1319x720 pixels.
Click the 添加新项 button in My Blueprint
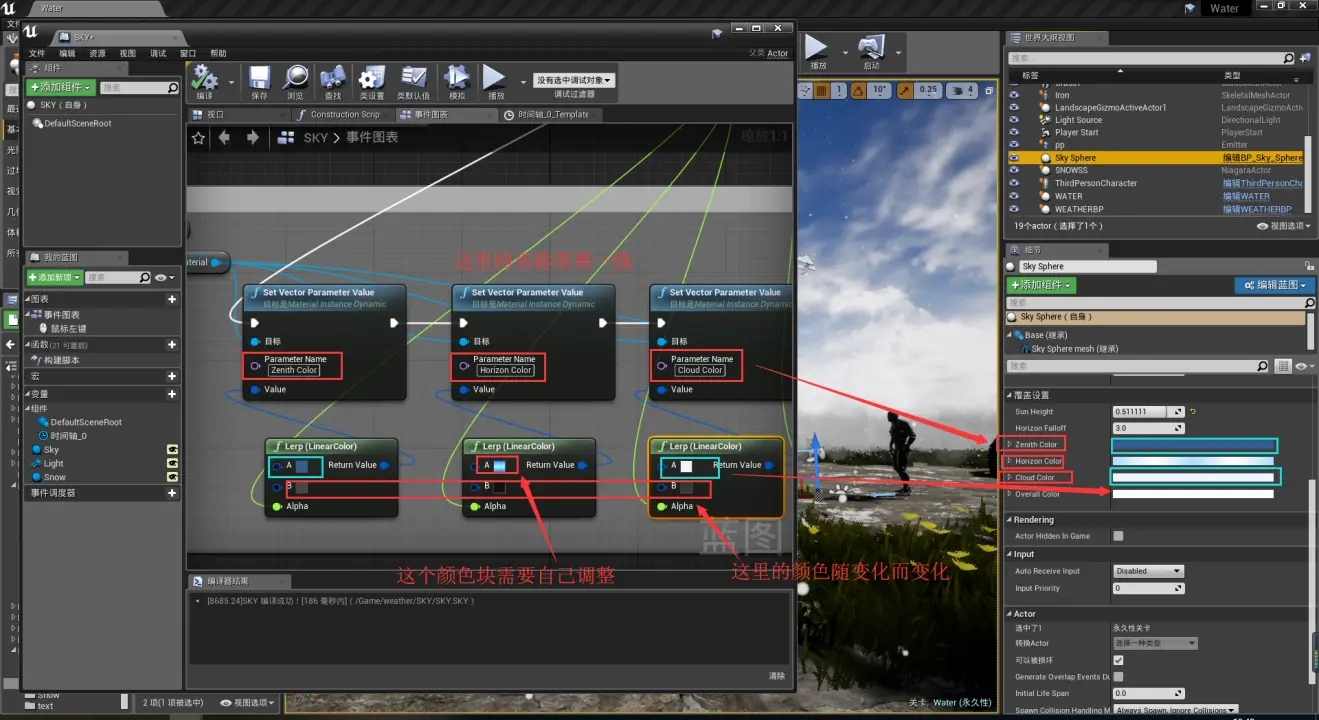pyautogui.click(x=55, y=277)
